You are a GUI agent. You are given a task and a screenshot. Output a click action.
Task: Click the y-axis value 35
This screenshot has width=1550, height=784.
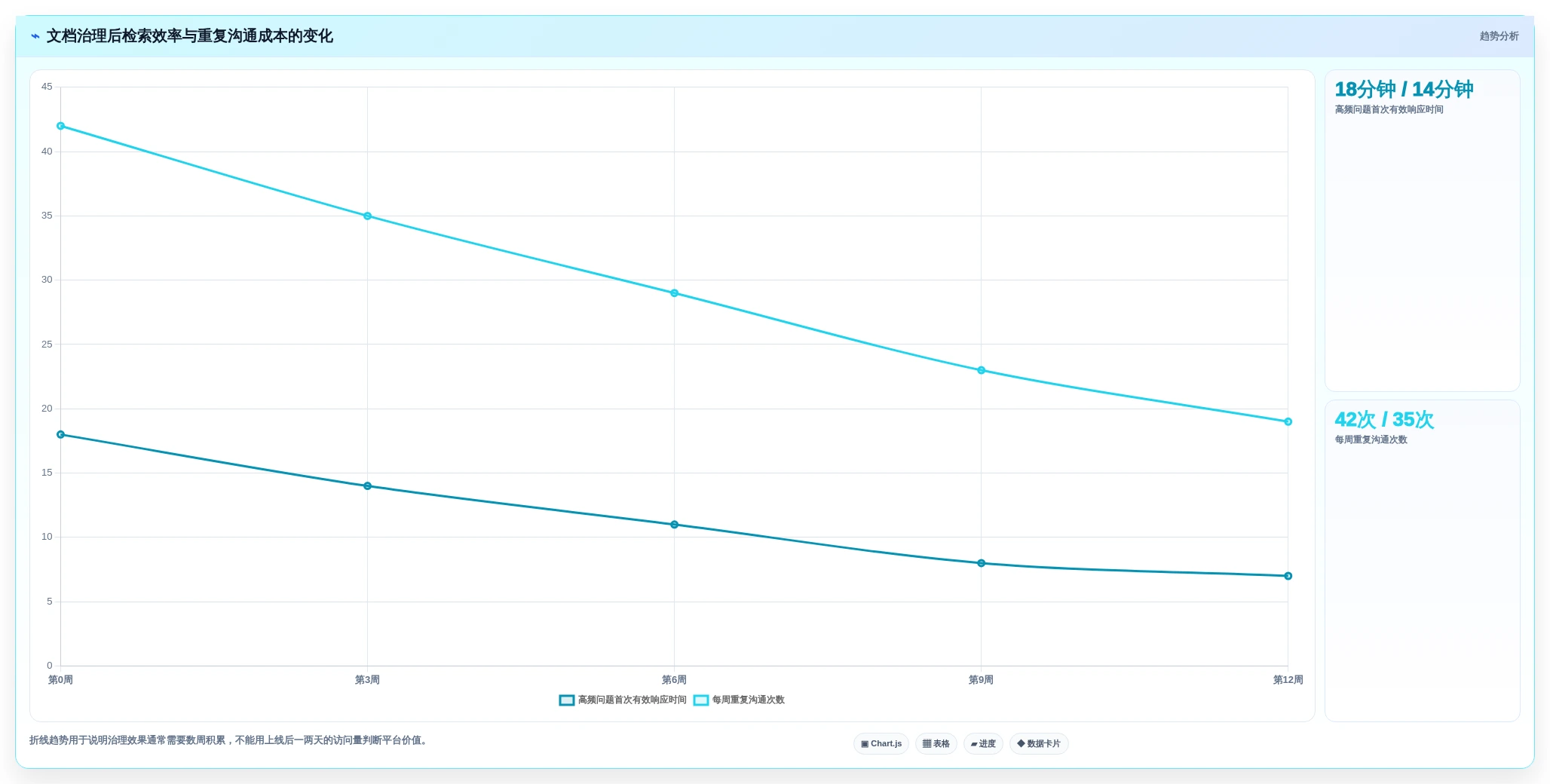click(x=47, y=216)
